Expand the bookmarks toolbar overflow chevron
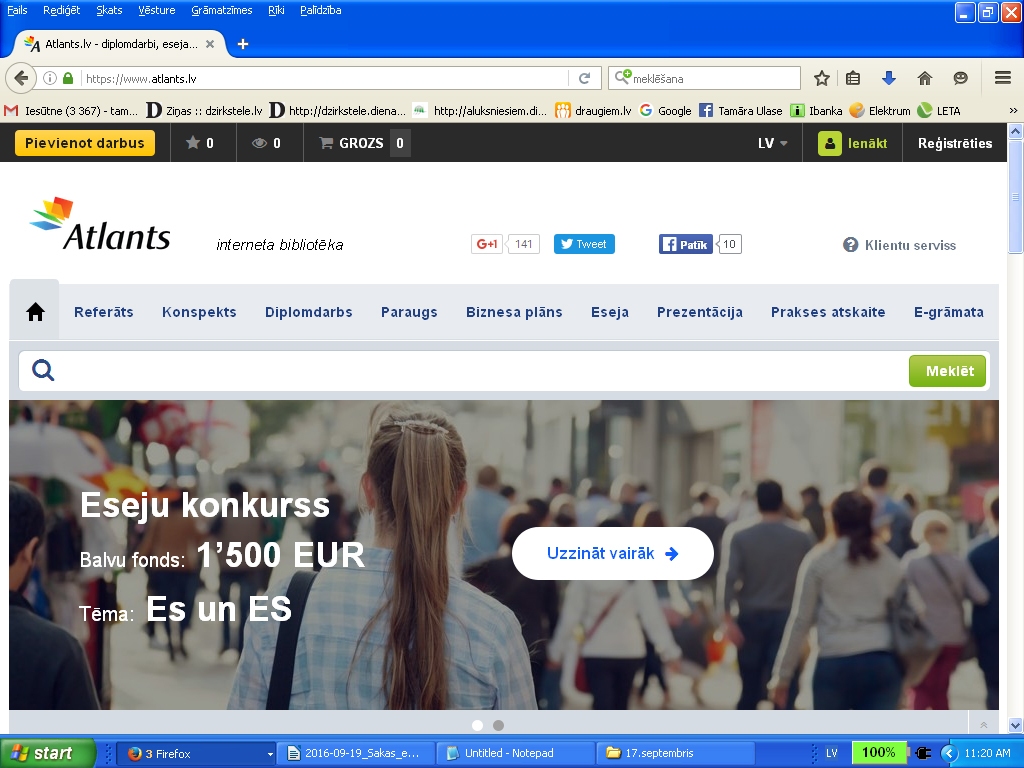Screen dimensions: 1024x768 pos(1012,111)
